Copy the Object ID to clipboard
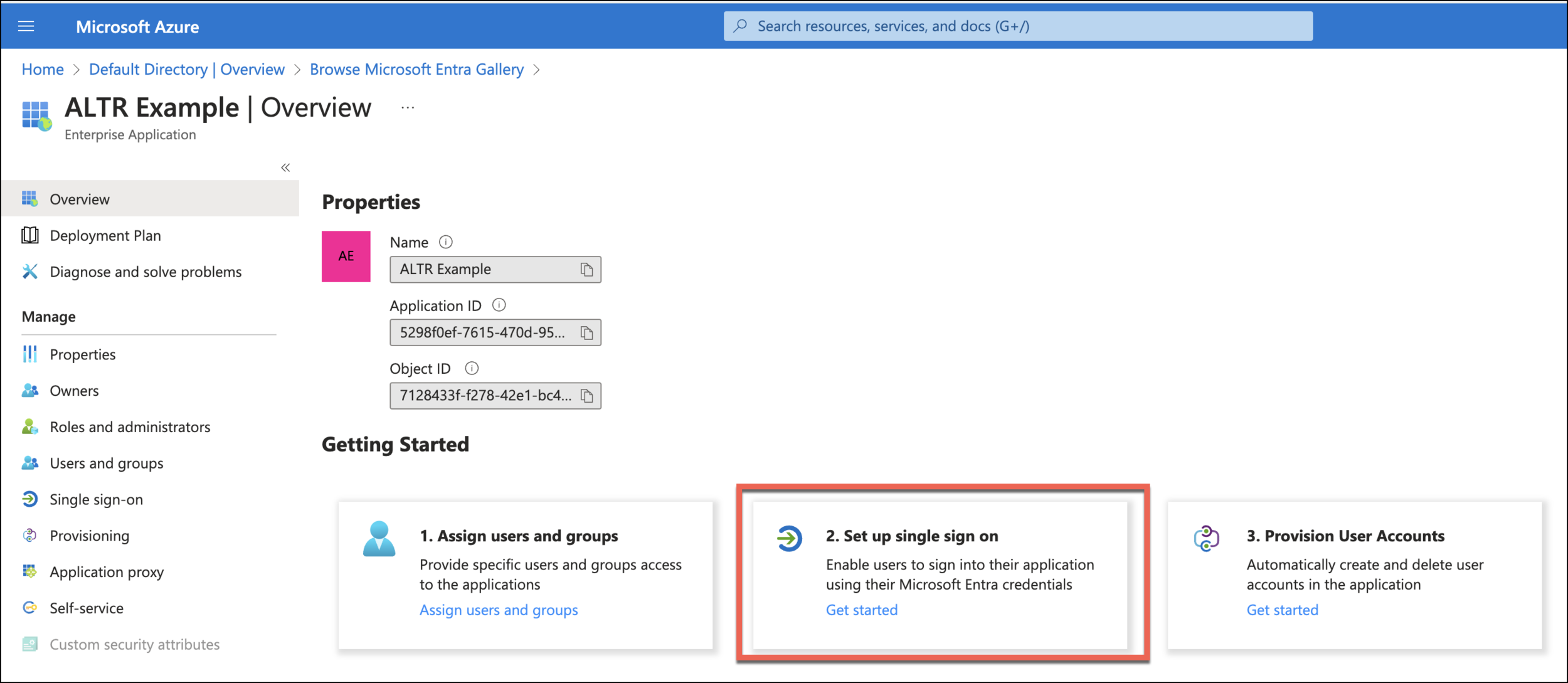Viewport: 1568px width, 683px height. click(586, 396)
